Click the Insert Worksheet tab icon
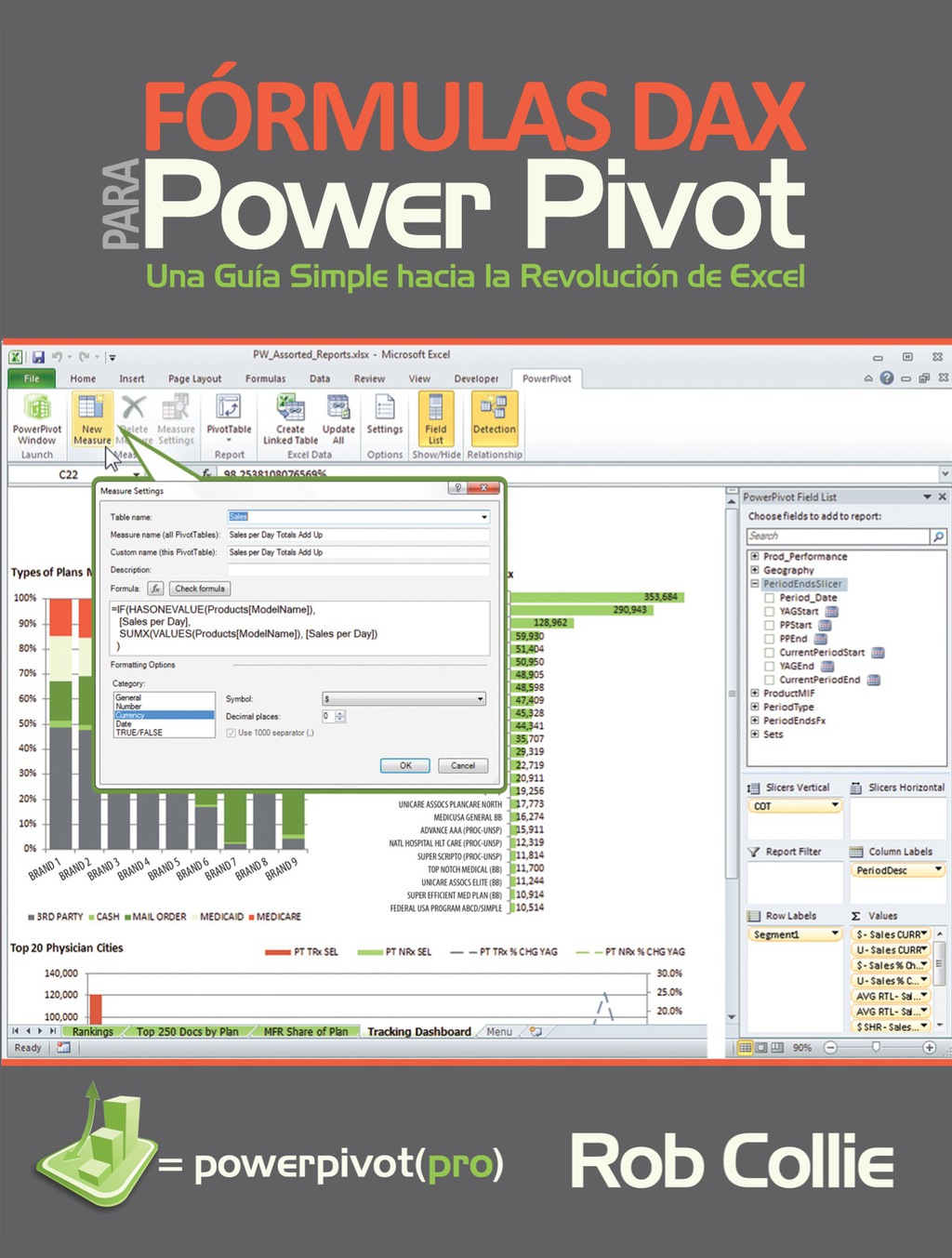This screenshot has width=952, height=1258. tap(536, 1031)
